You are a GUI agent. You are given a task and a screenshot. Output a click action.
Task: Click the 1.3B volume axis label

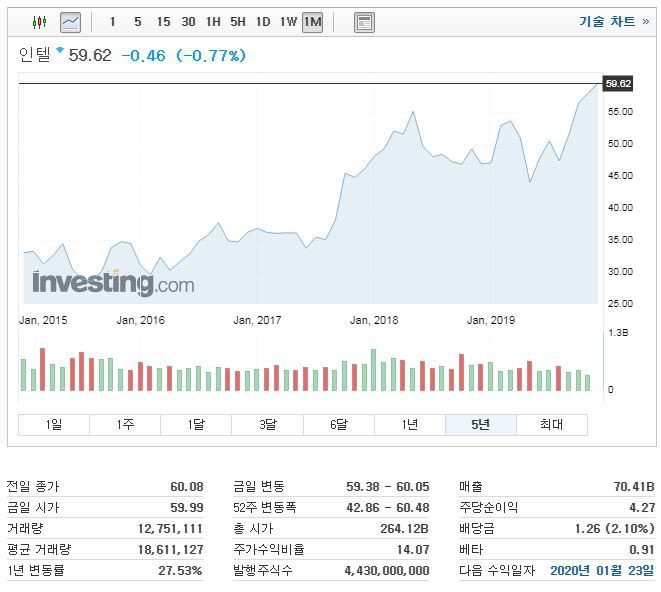618,333
